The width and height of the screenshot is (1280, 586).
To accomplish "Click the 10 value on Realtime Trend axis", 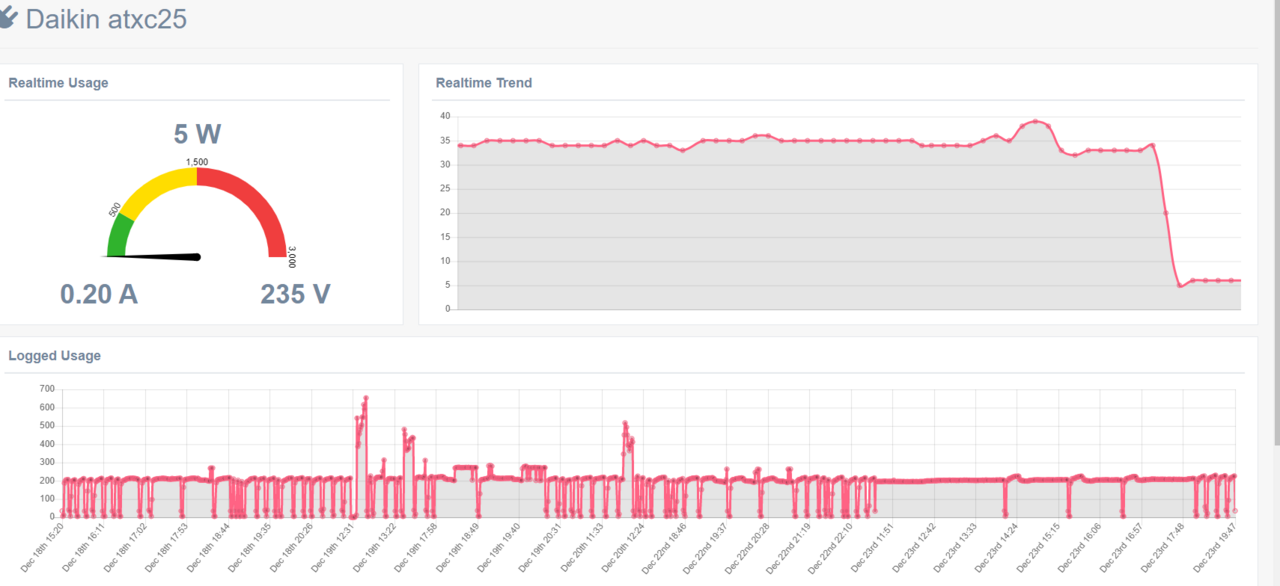I will click(x=445, y=261).
